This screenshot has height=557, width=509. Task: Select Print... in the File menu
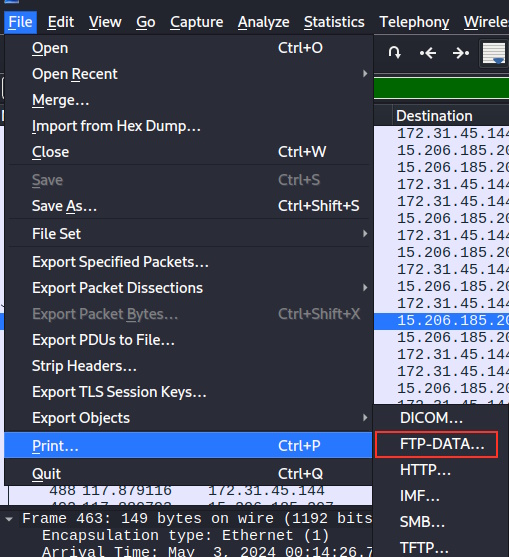pos(188,445)
